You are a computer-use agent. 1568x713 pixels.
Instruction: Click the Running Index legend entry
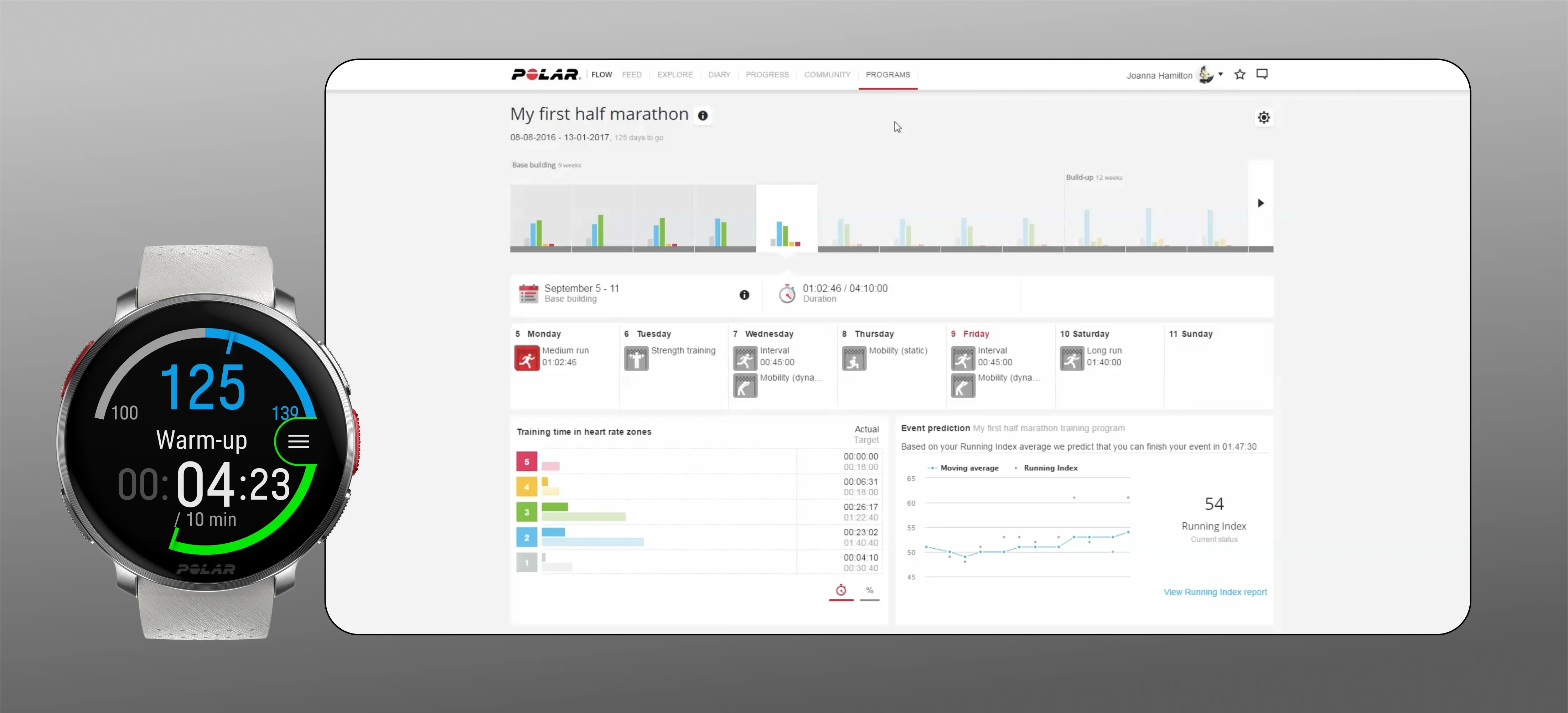[x=1046, y=468]
